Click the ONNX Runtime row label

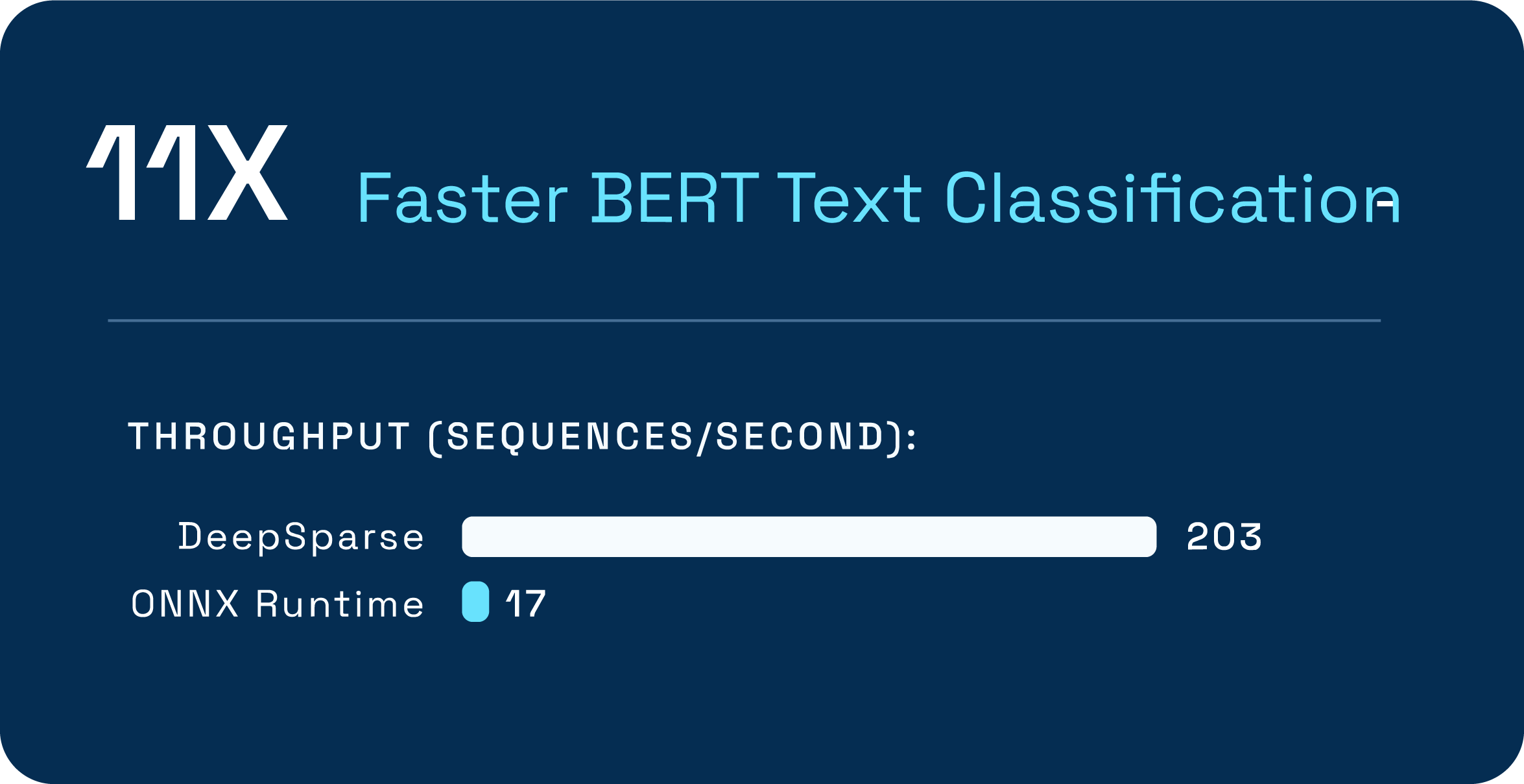(x=278, y=604)
